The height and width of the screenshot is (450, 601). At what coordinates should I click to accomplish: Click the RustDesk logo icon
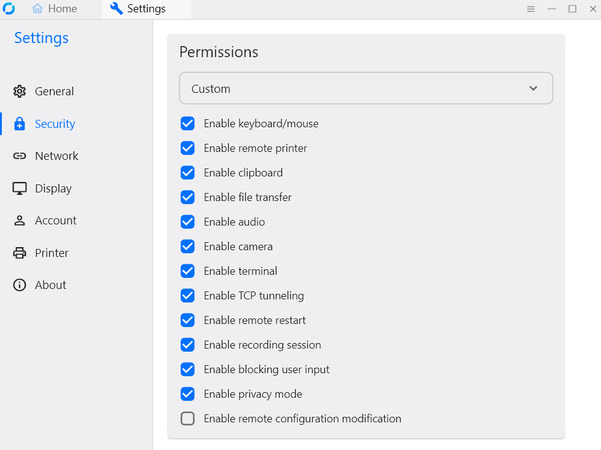(9, 8)
